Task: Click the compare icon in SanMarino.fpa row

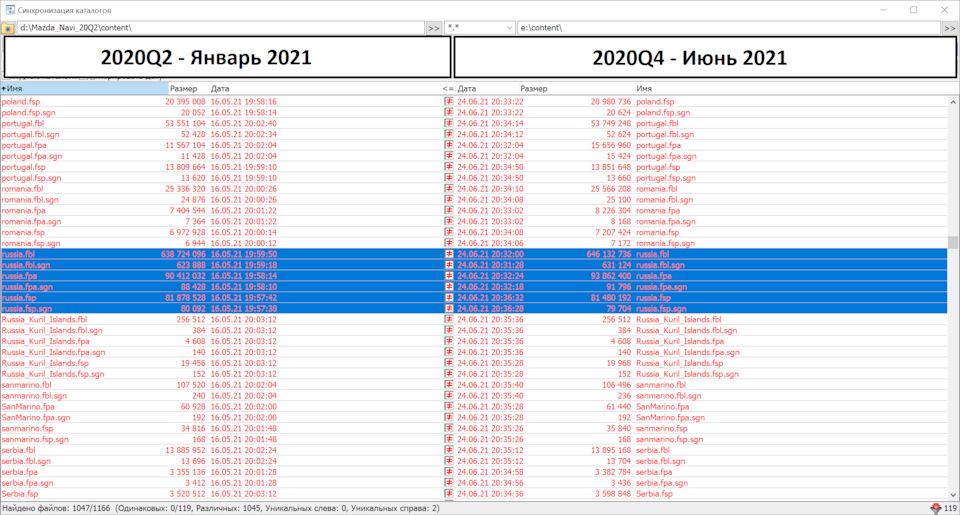Action: coord(449,407)
